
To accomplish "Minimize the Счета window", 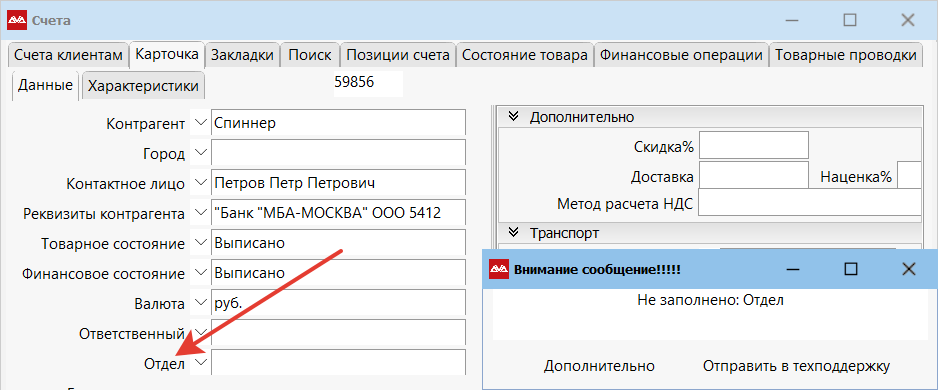I will pyautogui.click(x=793, y=20).
